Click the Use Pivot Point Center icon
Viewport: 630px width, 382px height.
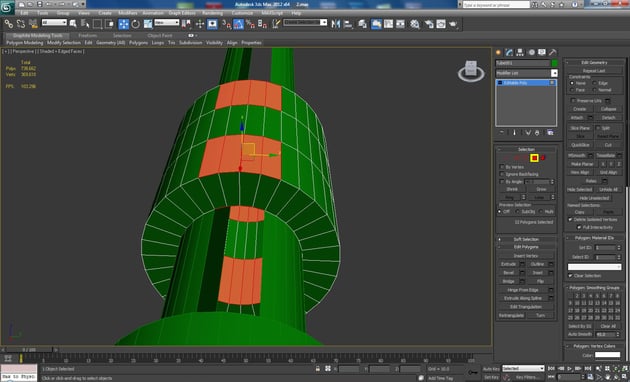click(186, 24)
